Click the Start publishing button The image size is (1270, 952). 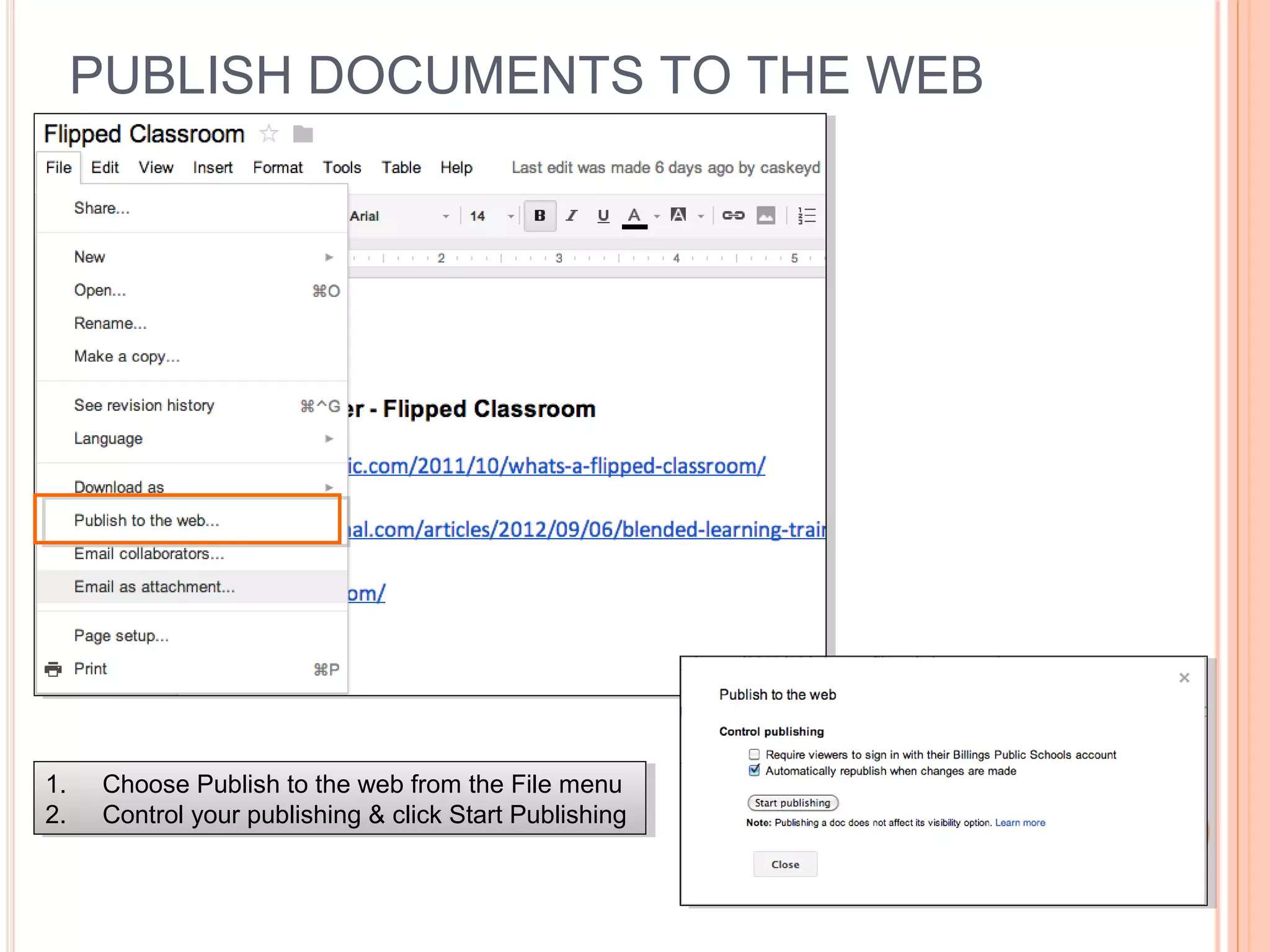coord(793,803)
